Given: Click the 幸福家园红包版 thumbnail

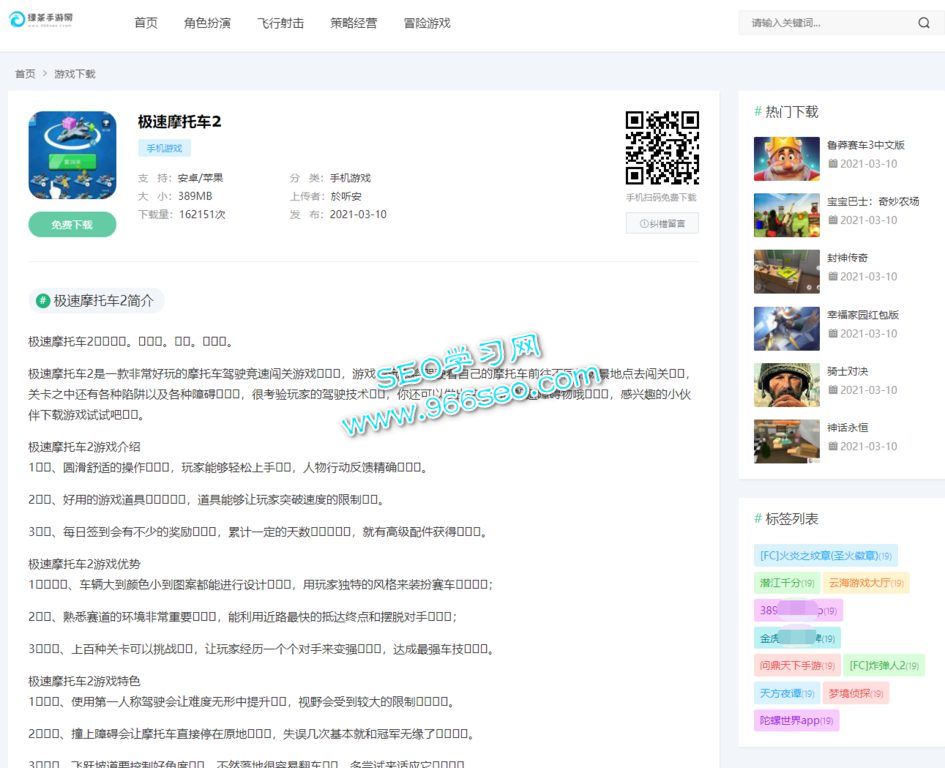Looking at the screenshot, I should coord(786,329).
